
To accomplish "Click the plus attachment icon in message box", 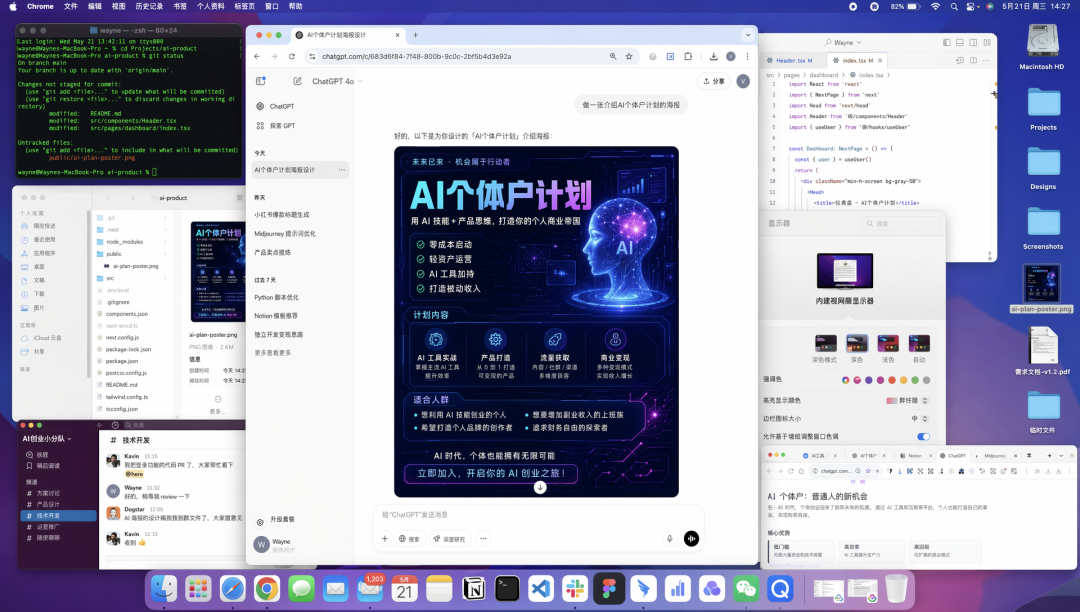I will coord(384,539).
